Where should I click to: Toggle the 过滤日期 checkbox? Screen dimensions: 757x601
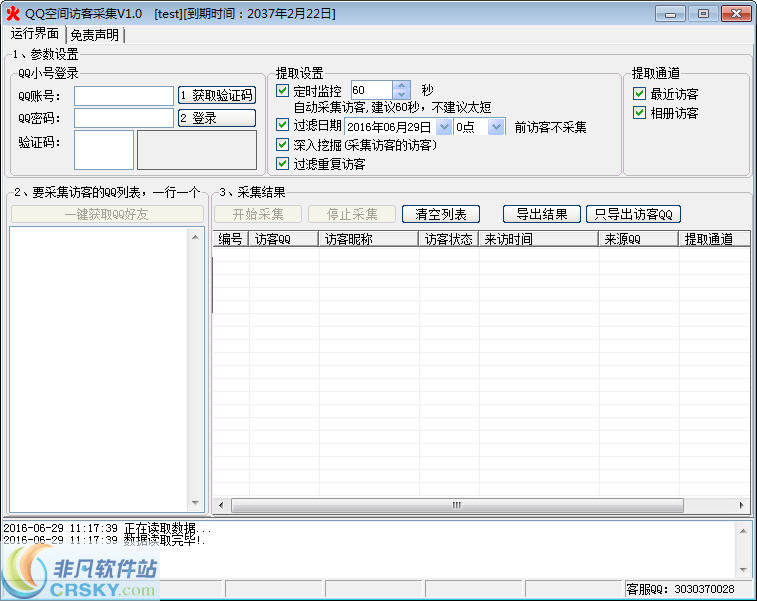click(282, 125)
